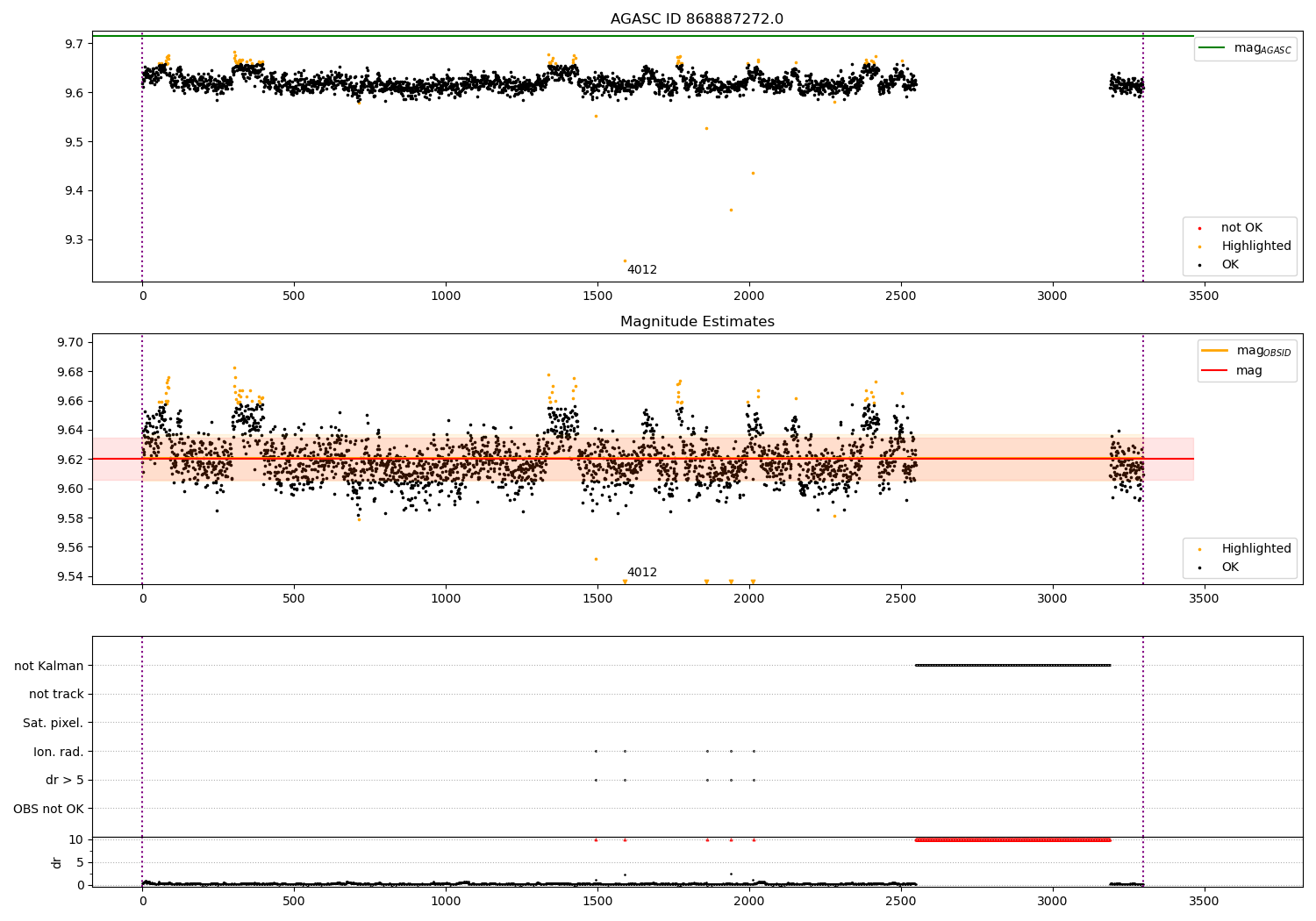Image resolution: width=1316 pixels, height=921 pixels.
Task: Click the red mag line in Magnitude Estimates
Action: click(643, 459)
